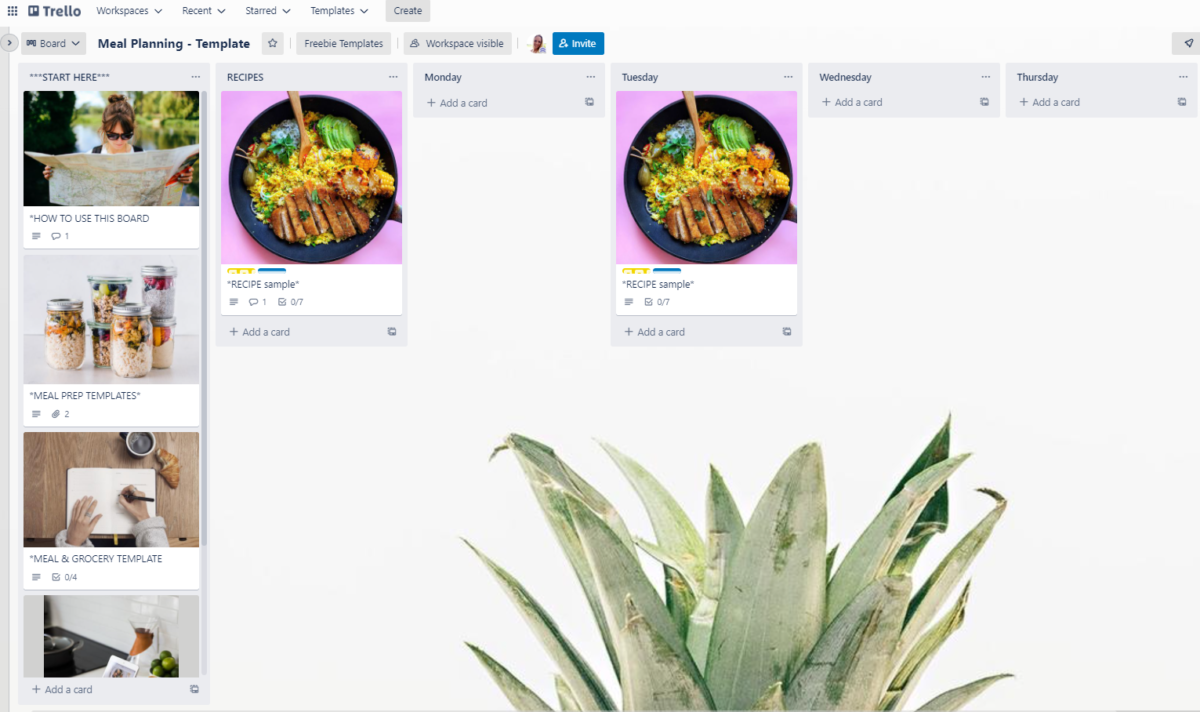The image size is (1200, 712).
Task: Open the Thursday list three-dot menu
Action: 1183,77
